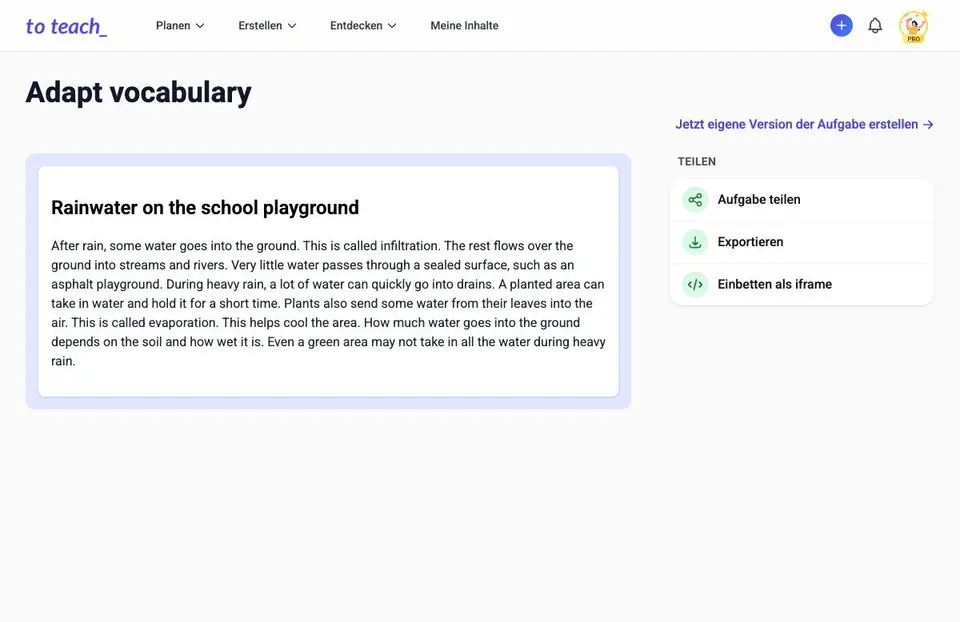The image size is (960, 622).
Task: Click the to teach_ logo
Action: click(66, 26)
